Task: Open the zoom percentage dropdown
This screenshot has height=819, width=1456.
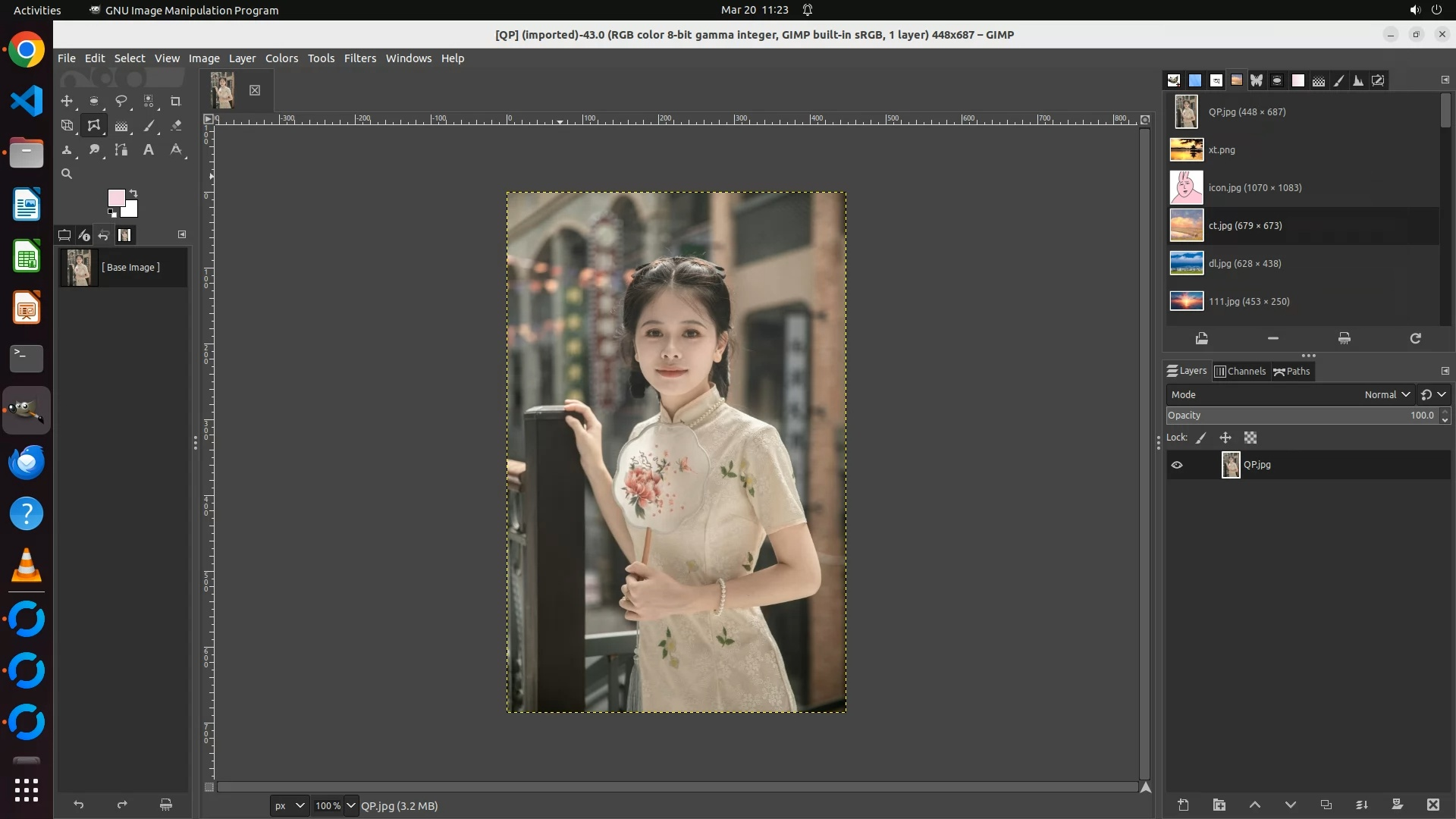Action: pos(350,805)
